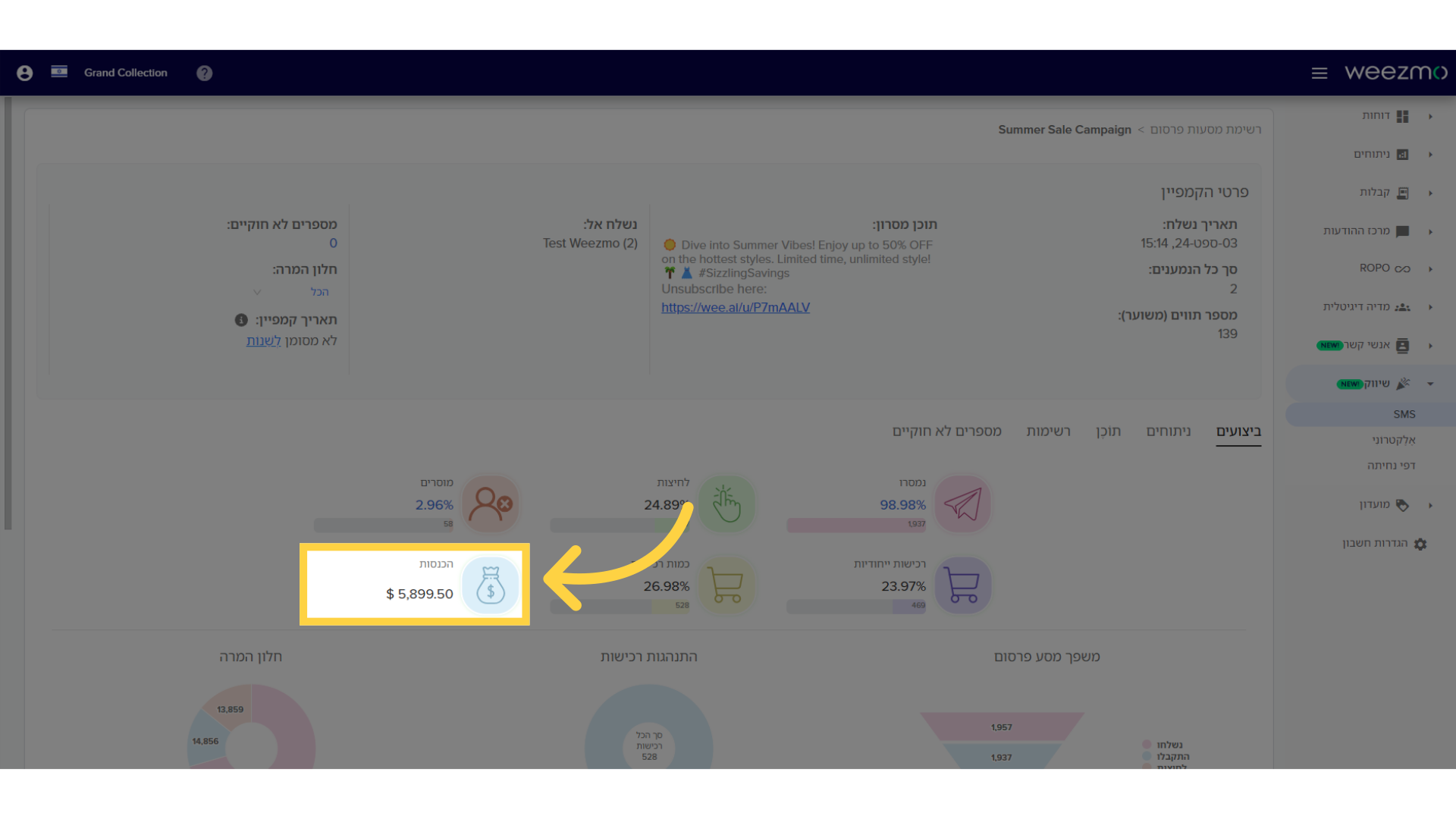The image size is (1456, 819).
Task: Expand the מועדון sidebar menu arrow
Action: tap(1430, 505)
